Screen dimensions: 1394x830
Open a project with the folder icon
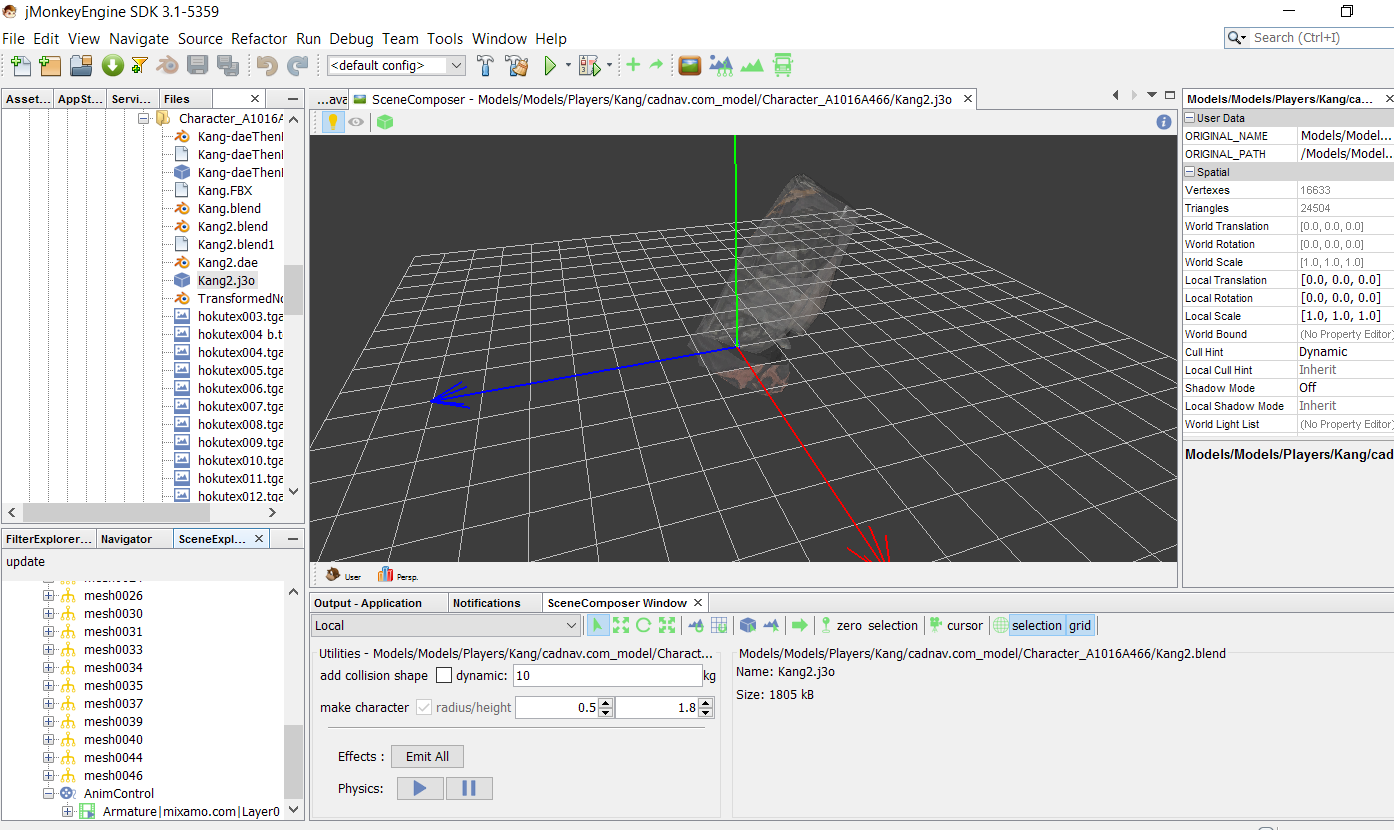coord(81,66)
